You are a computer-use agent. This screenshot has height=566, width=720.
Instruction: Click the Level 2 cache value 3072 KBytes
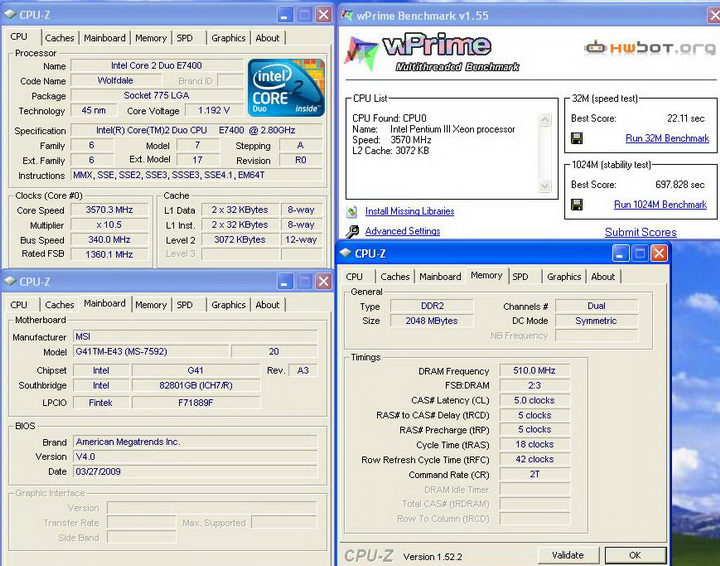click(240, 240)
